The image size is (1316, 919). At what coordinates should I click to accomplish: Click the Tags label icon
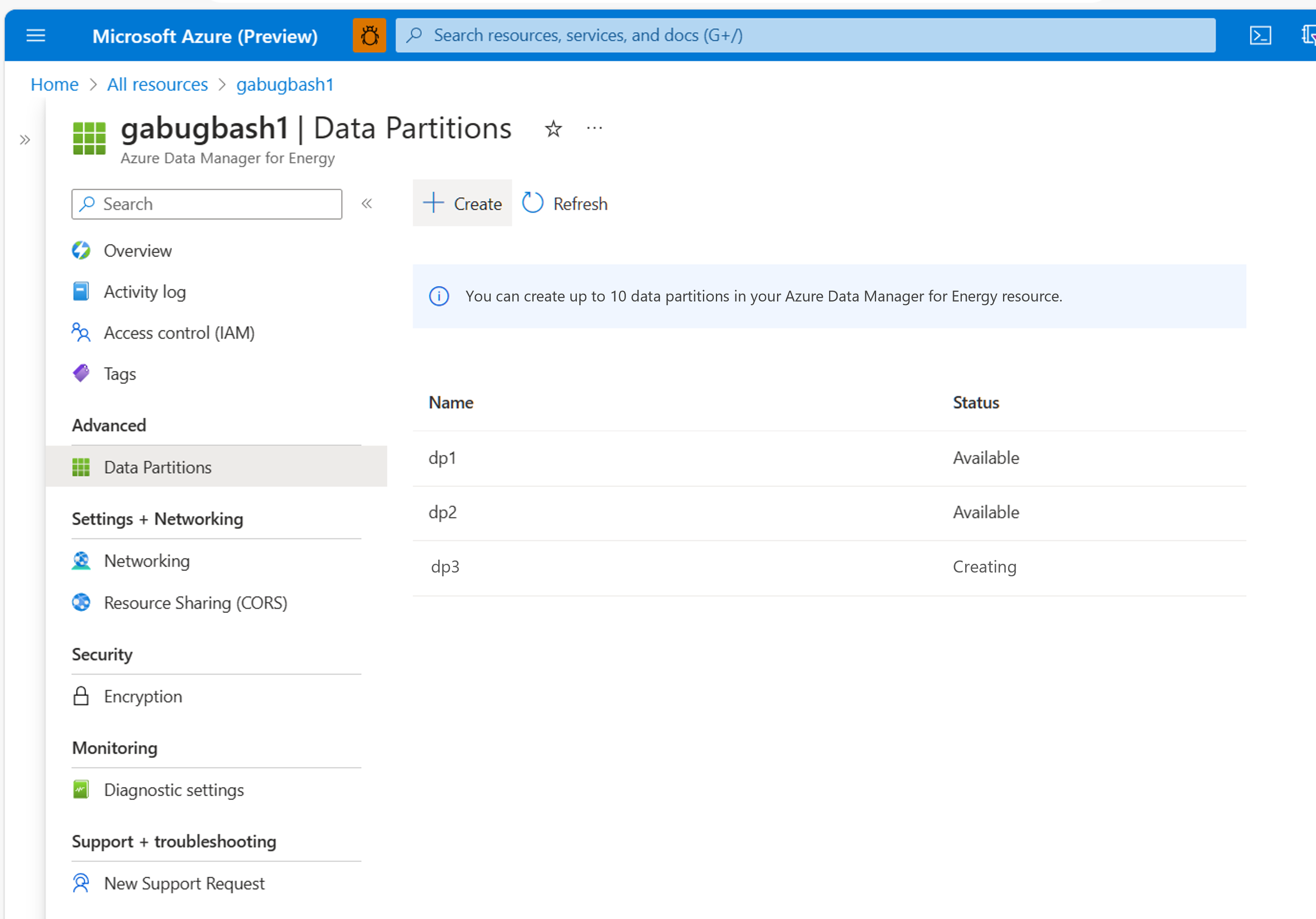81,373
